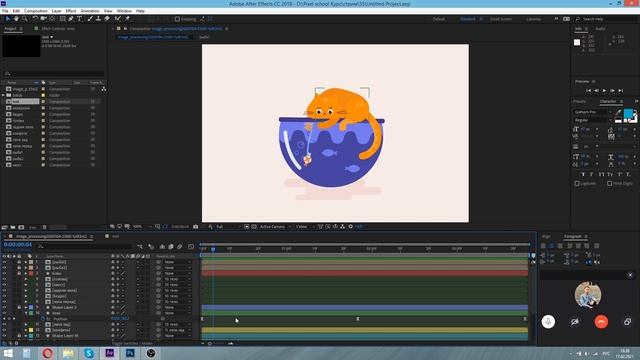Image resolution: width=640 pixels, height=360 pixels.
Task: Apply All Caps in Character panel
Action: (601, 174)
